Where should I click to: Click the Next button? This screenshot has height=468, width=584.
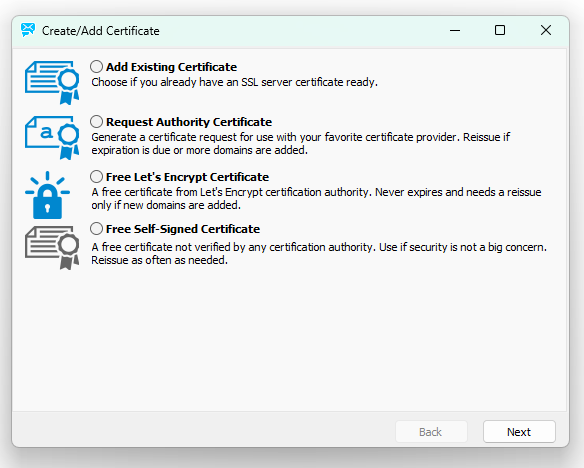[519, 432]
